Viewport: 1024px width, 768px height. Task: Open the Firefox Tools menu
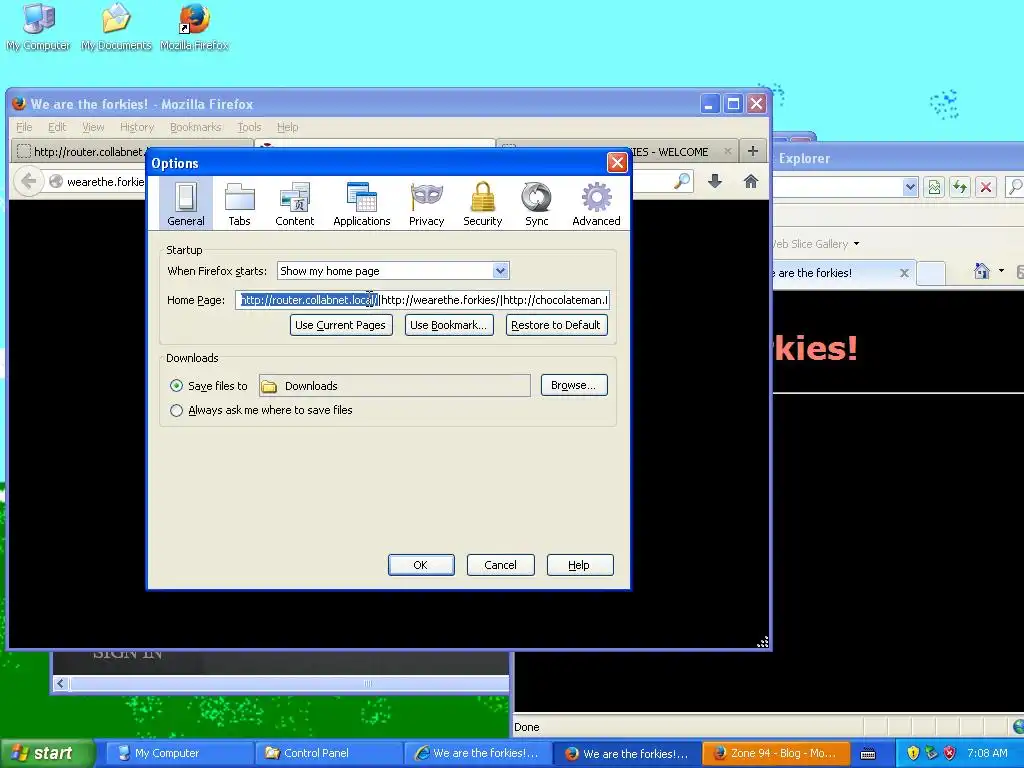249,127
